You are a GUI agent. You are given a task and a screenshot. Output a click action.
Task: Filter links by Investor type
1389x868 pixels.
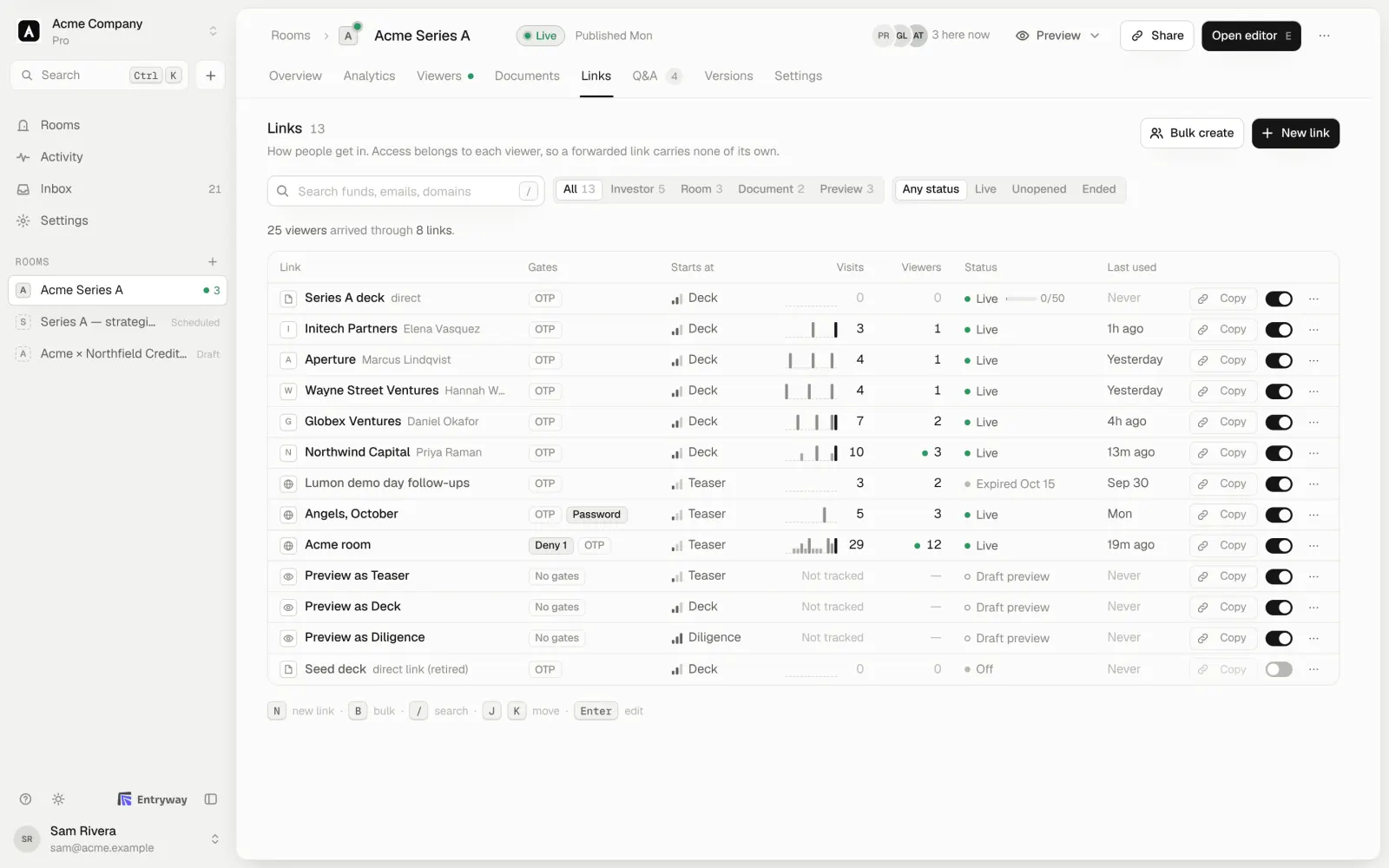(637, 189)
